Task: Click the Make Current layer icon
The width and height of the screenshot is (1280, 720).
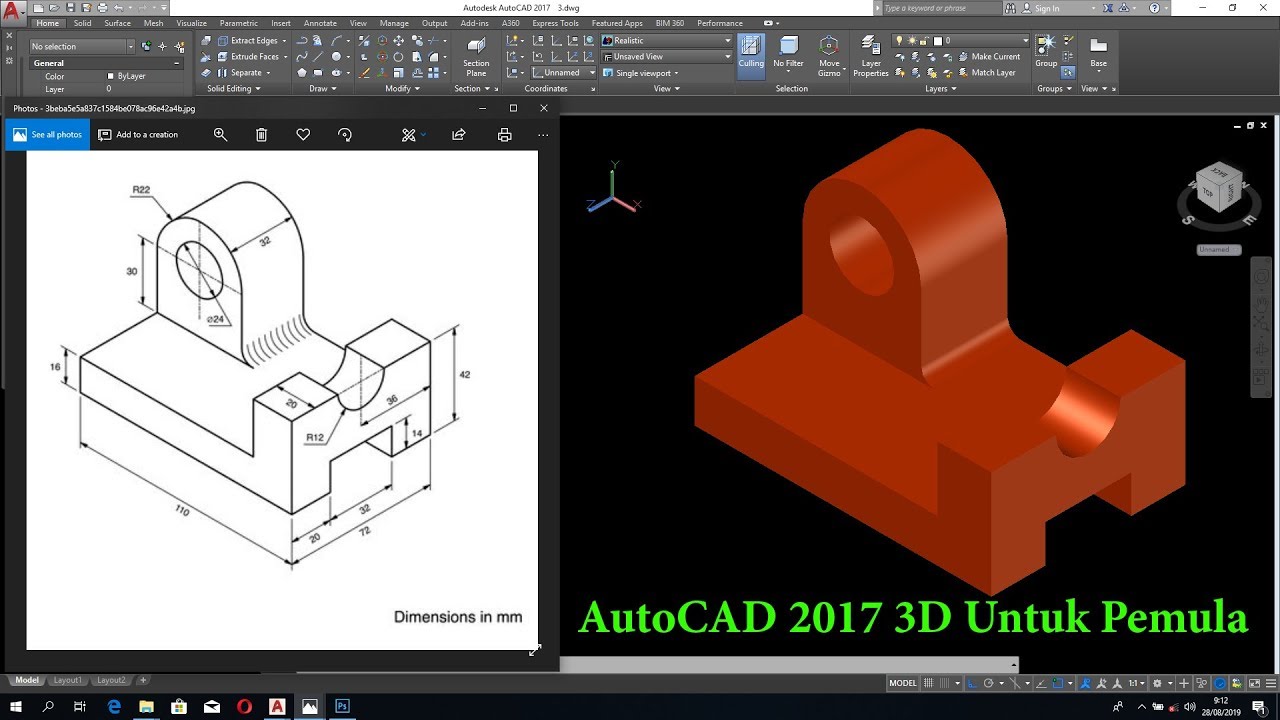Action: point(987,57)
